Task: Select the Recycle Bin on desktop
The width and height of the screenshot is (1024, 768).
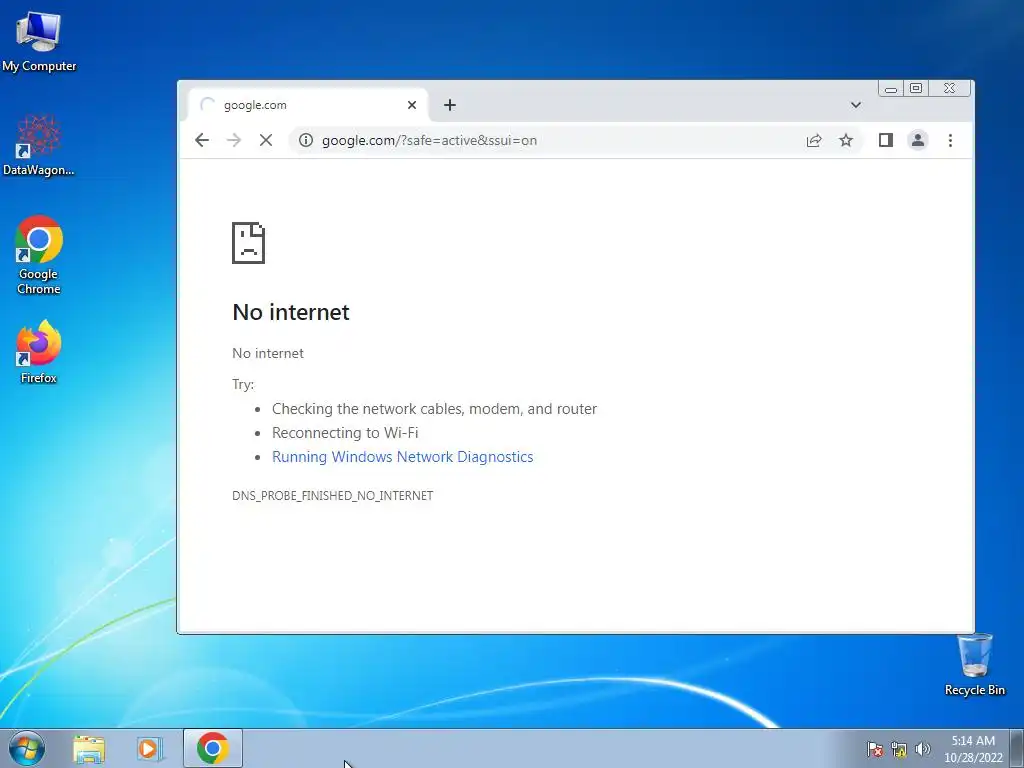Action: click(x=974, y=665)
